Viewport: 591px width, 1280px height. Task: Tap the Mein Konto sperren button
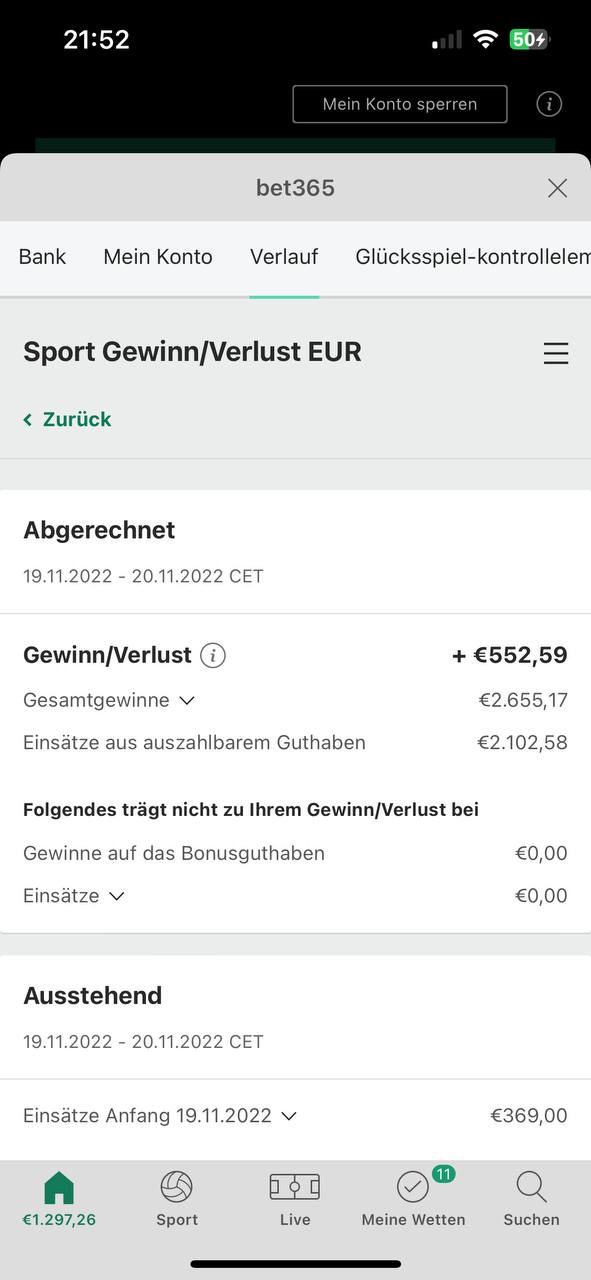[400, 104]
